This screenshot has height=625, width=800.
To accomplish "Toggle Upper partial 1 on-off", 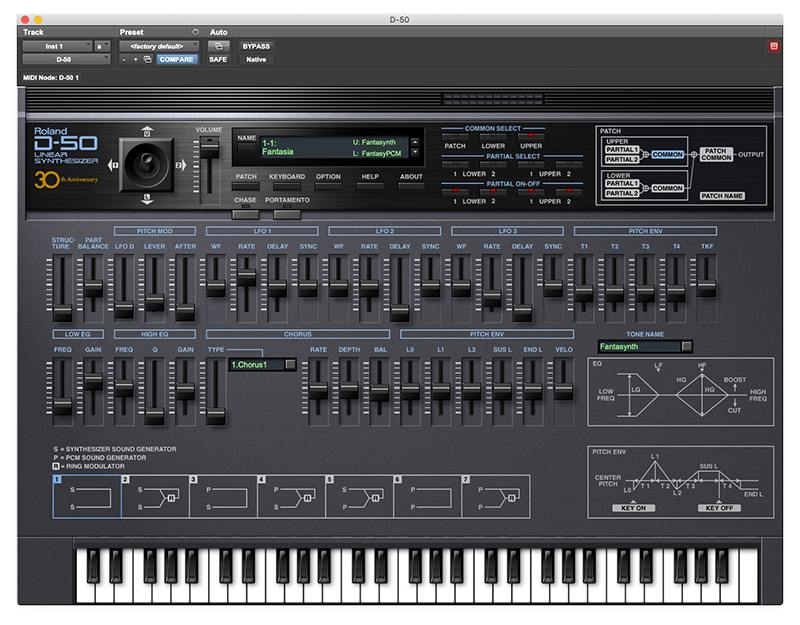I will [531, 192].
